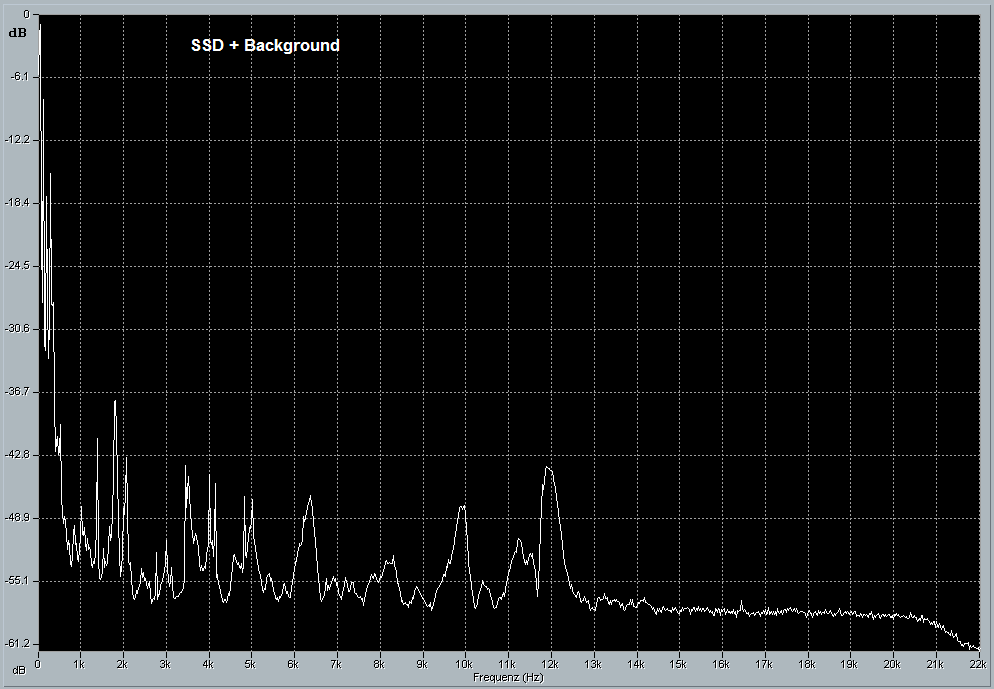Click the '15k' frequency axis label
994x689 pixels.
678,665
